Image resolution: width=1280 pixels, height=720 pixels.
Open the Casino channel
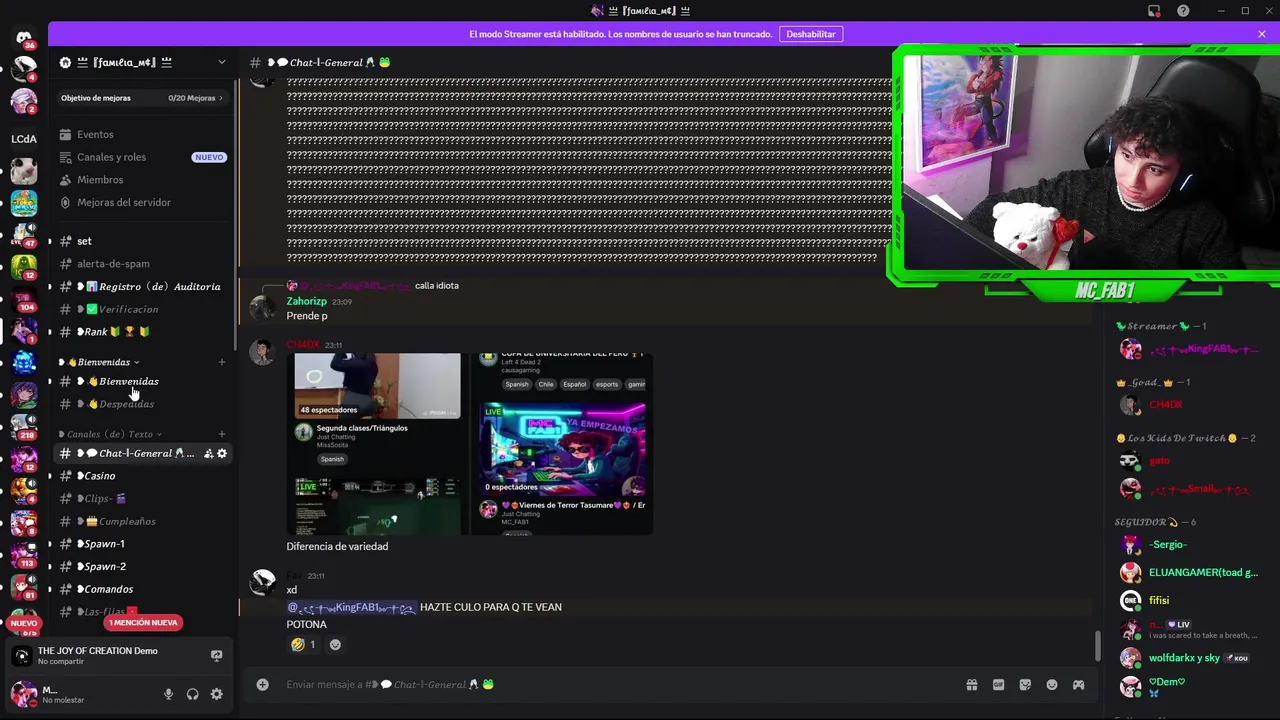(142, 476)
